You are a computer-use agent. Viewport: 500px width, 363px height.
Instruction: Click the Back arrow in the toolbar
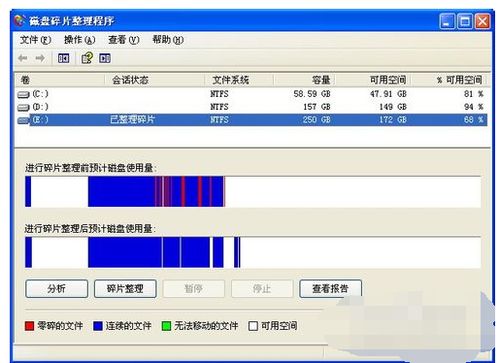tap(23, 58)
